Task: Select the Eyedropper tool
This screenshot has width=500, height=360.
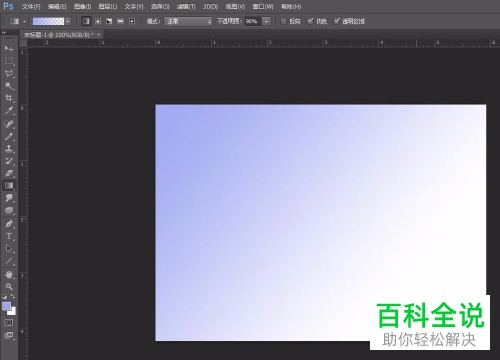Action: [x=9, y=111]
